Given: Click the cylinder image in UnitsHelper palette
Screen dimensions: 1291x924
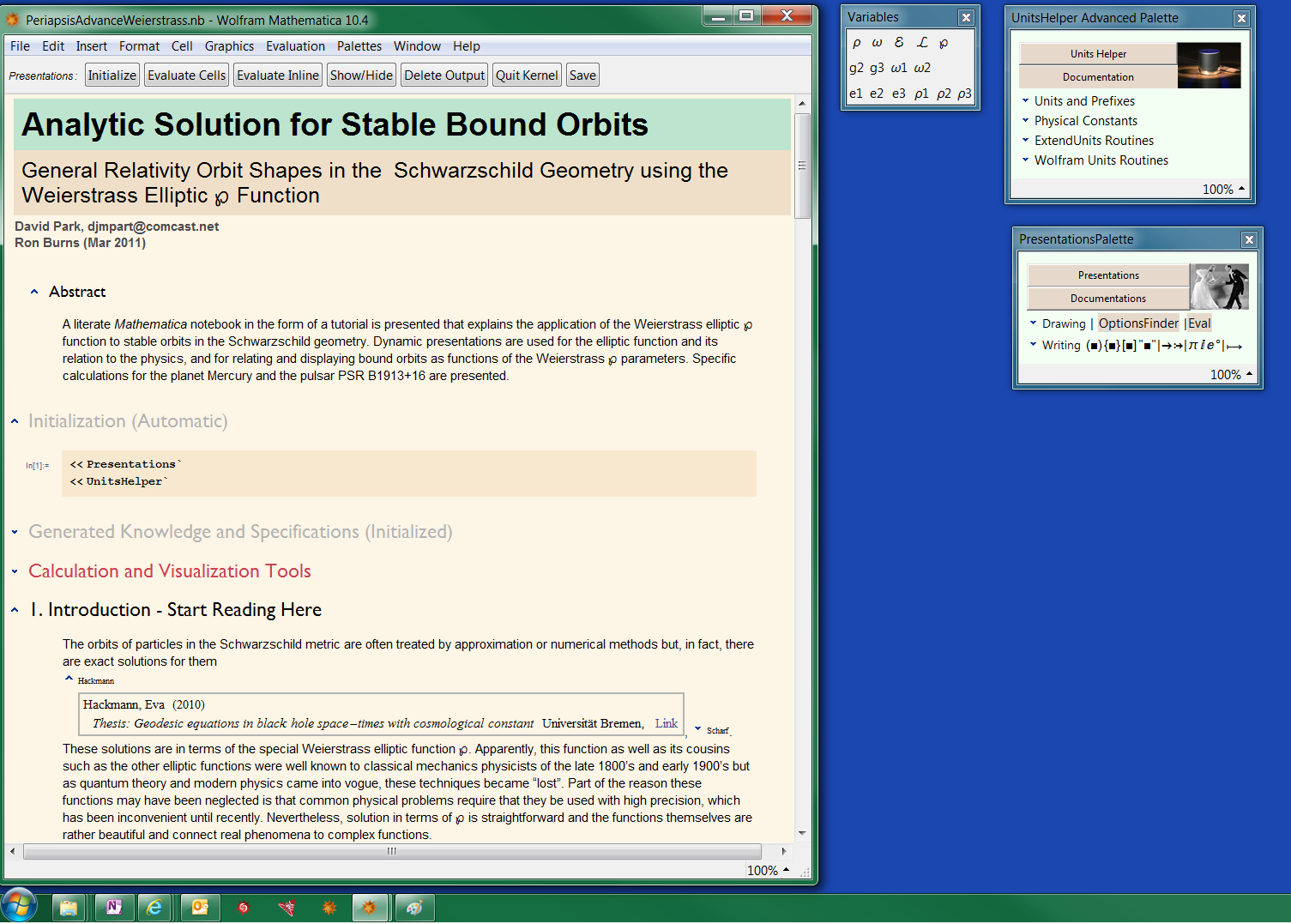Looking at the screenshot, I should (1209, 65).
